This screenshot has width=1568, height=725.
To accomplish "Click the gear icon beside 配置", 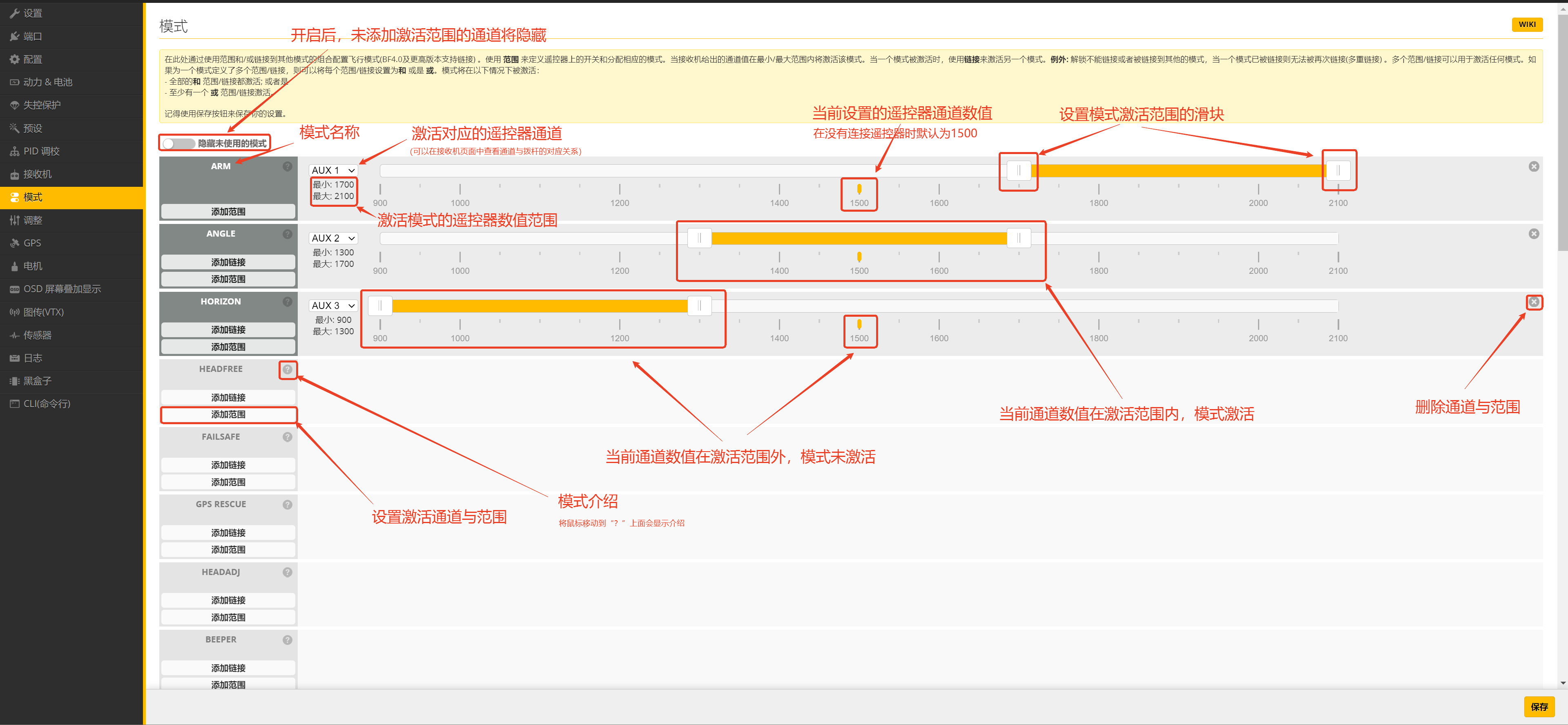I will (x=15, y=59).
